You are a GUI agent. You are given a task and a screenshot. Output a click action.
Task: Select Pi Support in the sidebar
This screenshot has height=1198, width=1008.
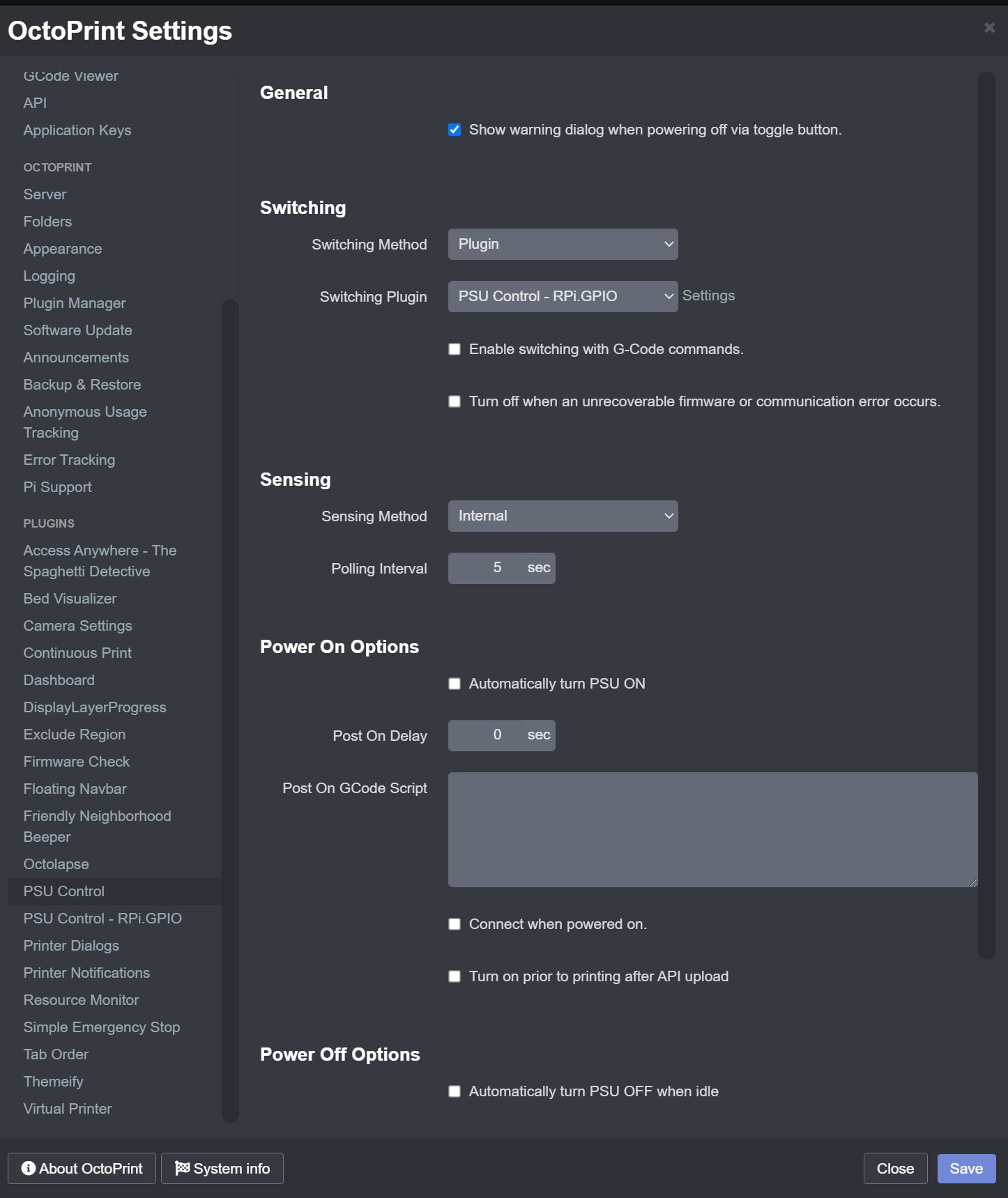[x=57, y=487]
